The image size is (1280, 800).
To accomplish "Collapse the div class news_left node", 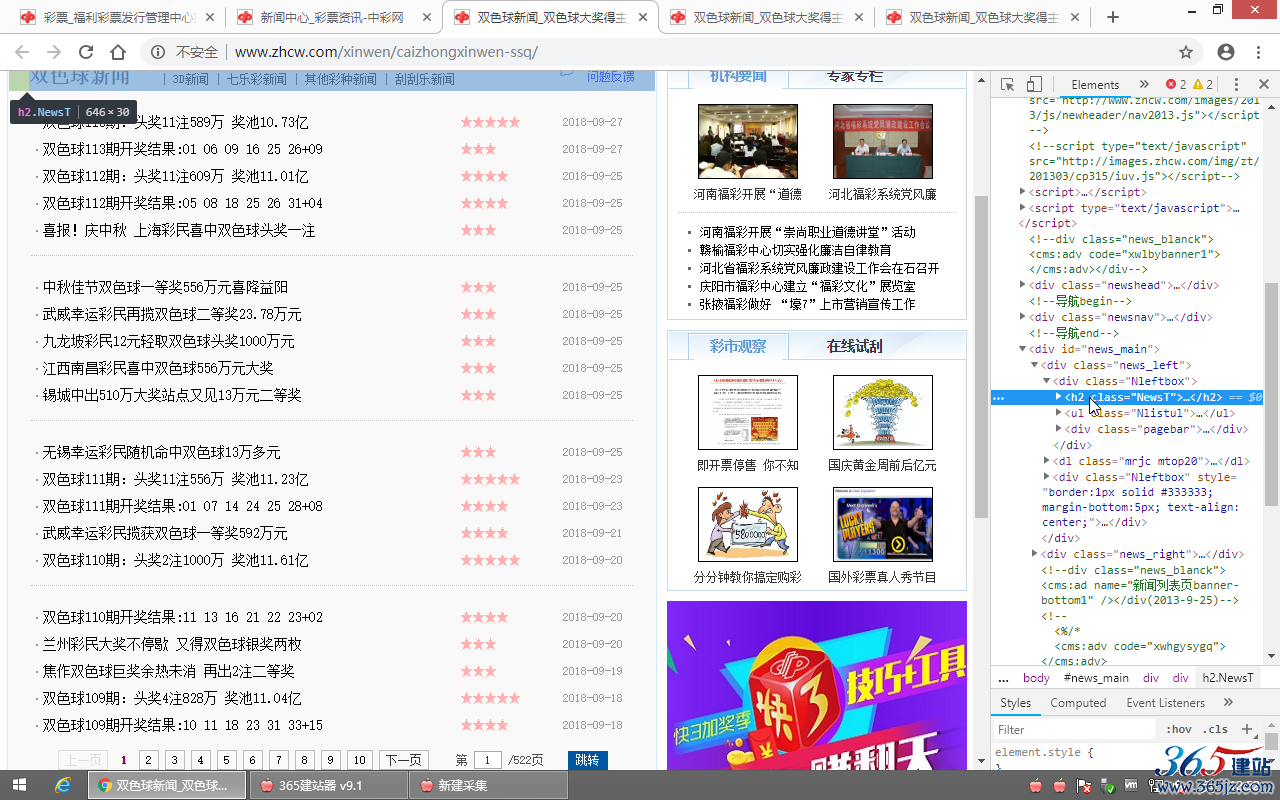I will click(x=1035, y=365).
